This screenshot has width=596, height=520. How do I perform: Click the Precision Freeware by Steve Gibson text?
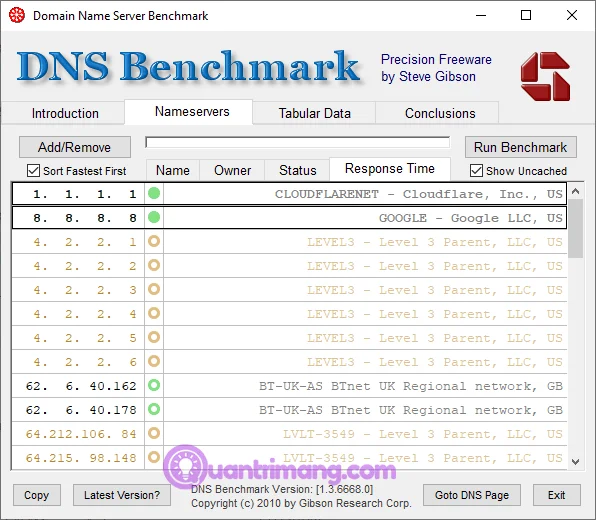(x=436, y=68)
